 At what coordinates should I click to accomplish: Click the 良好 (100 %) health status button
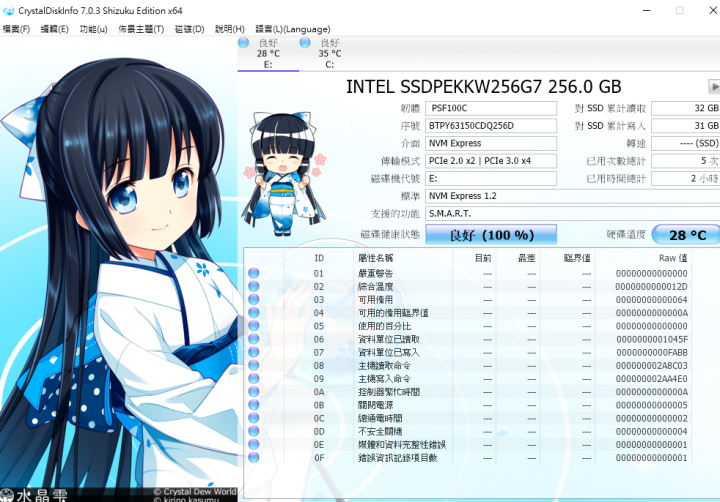point(491,235)
